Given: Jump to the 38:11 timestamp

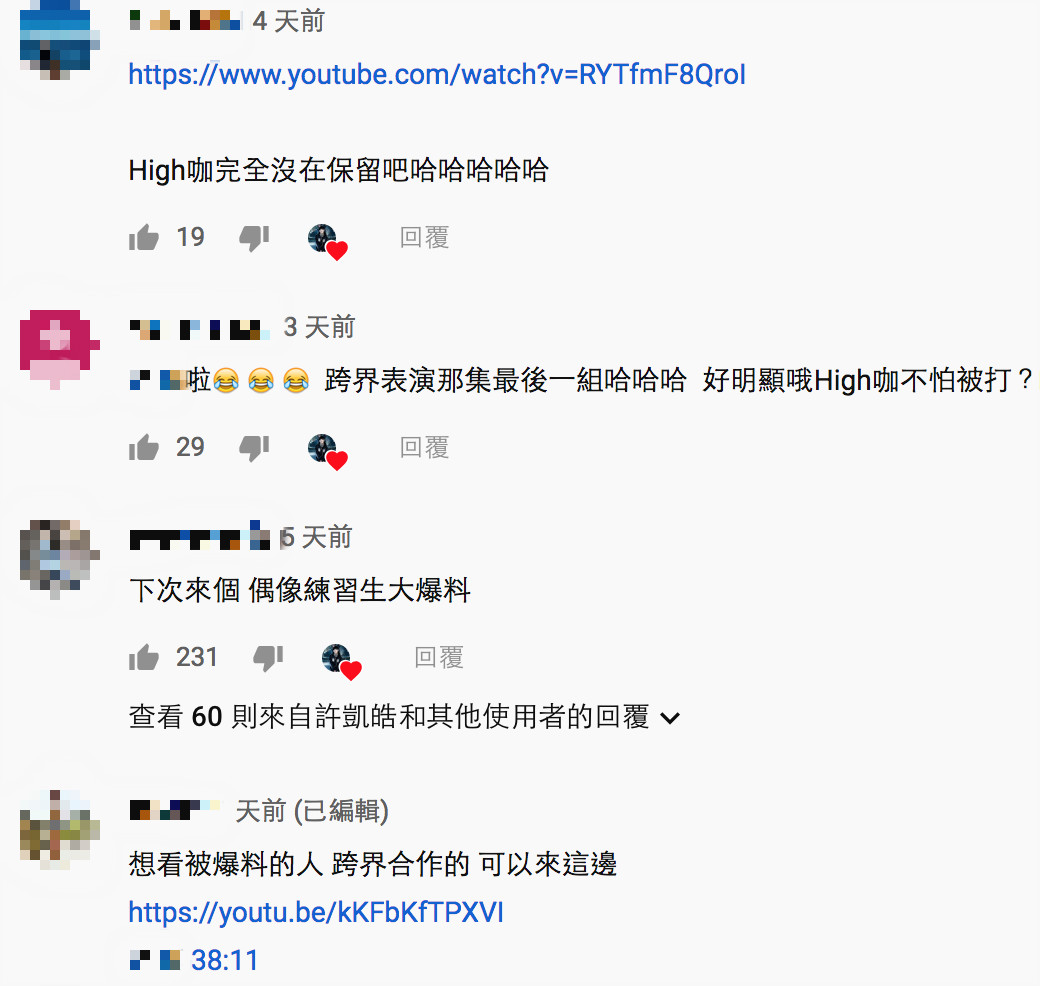Looking at the screenshot, I should click(x=224, y=960).
